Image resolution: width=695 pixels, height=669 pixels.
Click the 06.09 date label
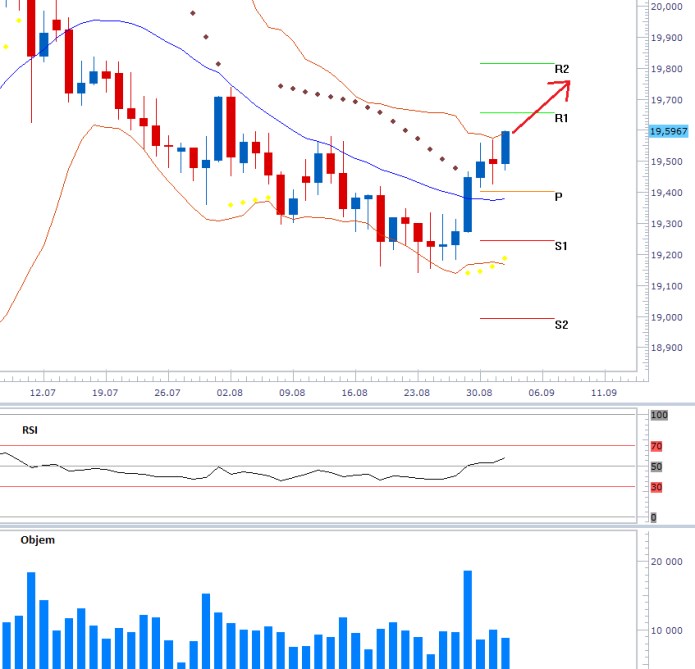[541, 393]
